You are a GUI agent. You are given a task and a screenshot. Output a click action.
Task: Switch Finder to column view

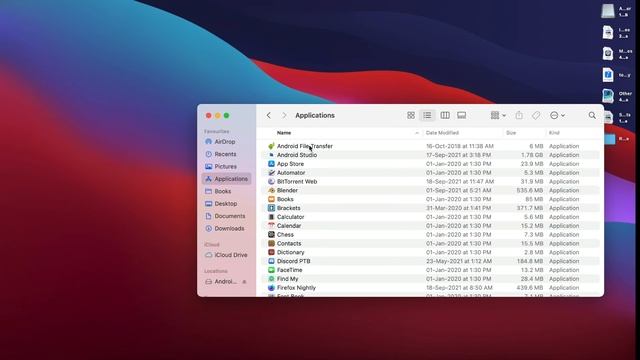[445, 116]
